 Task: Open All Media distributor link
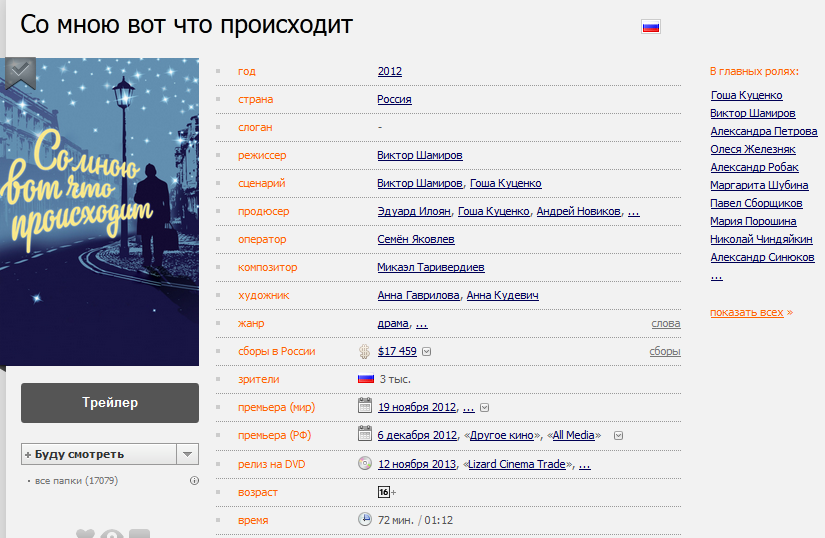pos(574,435)
